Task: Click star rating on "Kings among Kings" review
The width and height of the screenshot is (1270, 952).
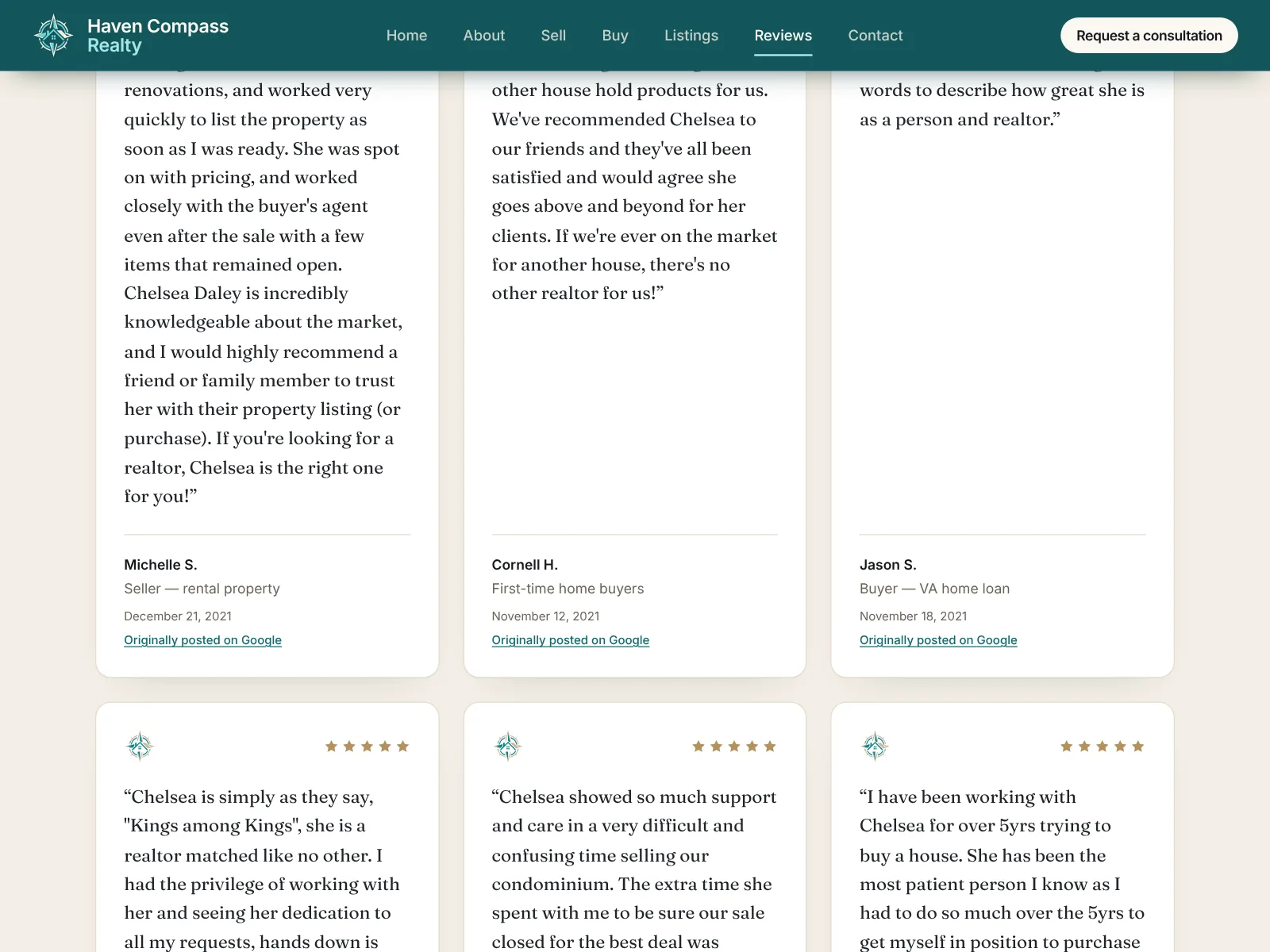Action: point(367,746)
